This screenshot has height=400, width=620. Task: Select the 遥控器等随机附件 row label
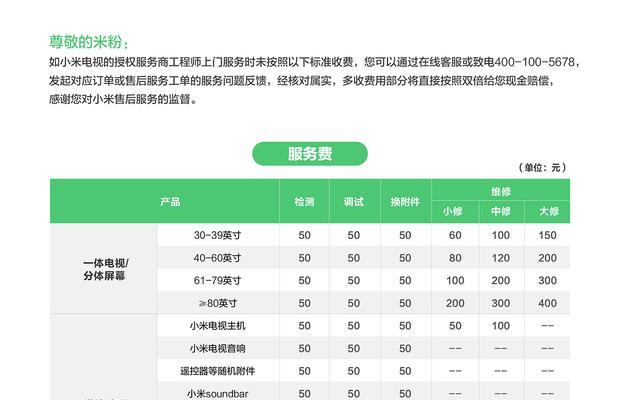click(217, 371)
